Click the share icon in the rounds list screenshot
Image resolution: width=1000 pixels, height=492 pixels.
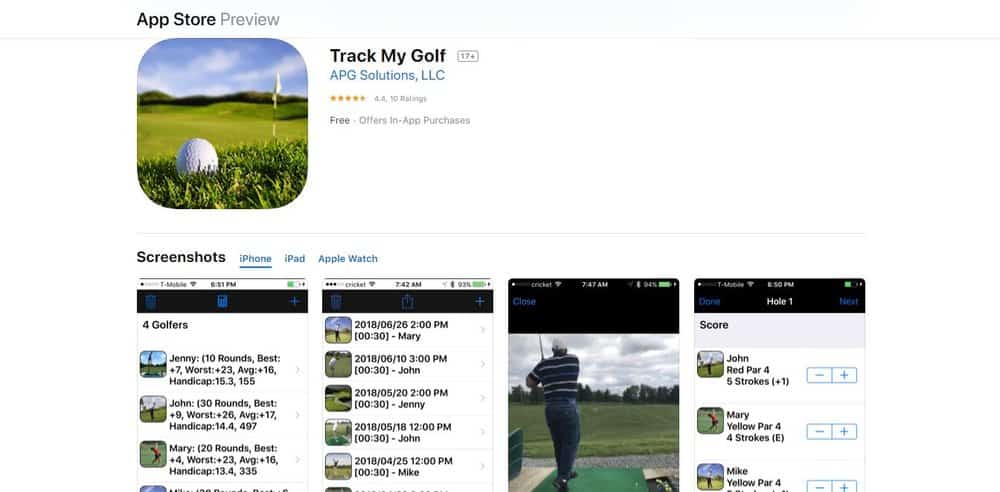point(408,302)
